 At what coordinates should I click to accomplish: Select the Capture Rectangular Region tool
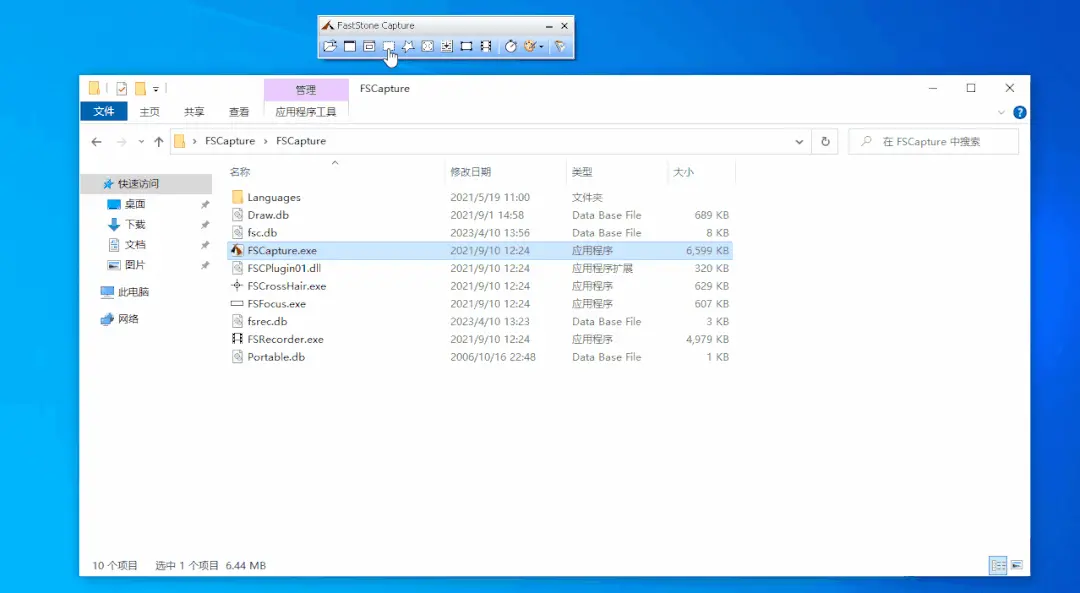[390, 45]
